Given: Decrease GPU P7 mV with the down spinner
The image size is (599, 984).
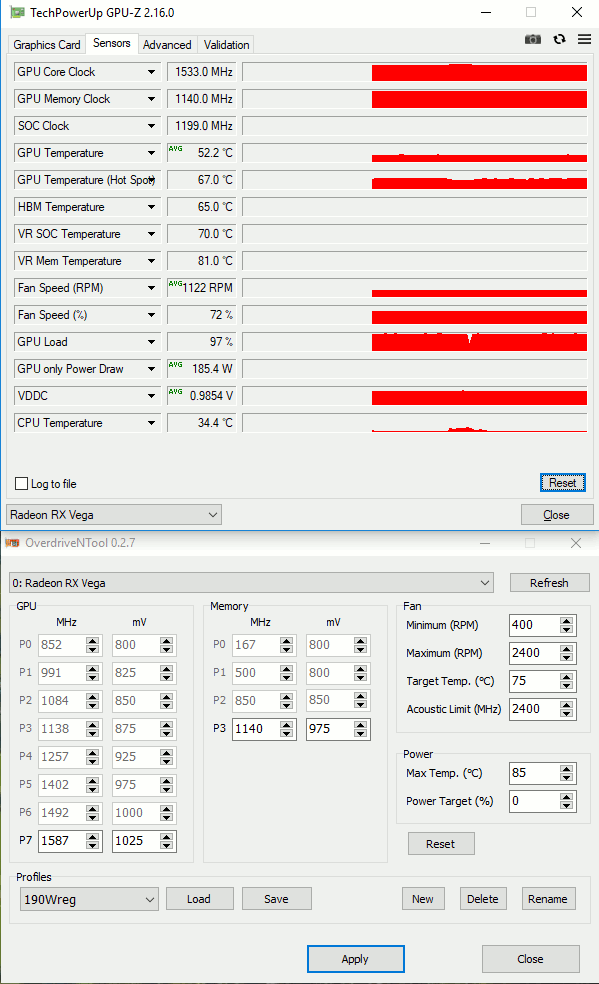Looking at the screenshot, I should click(166, 846).
